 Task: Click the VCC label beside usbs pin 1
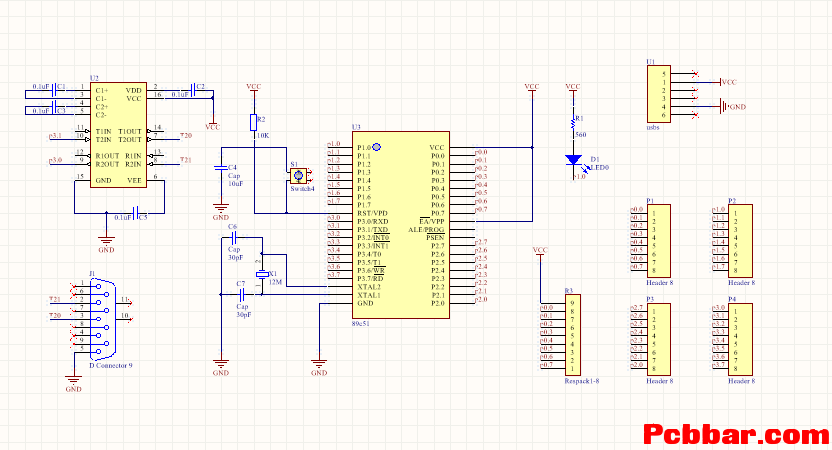point(730,82)
